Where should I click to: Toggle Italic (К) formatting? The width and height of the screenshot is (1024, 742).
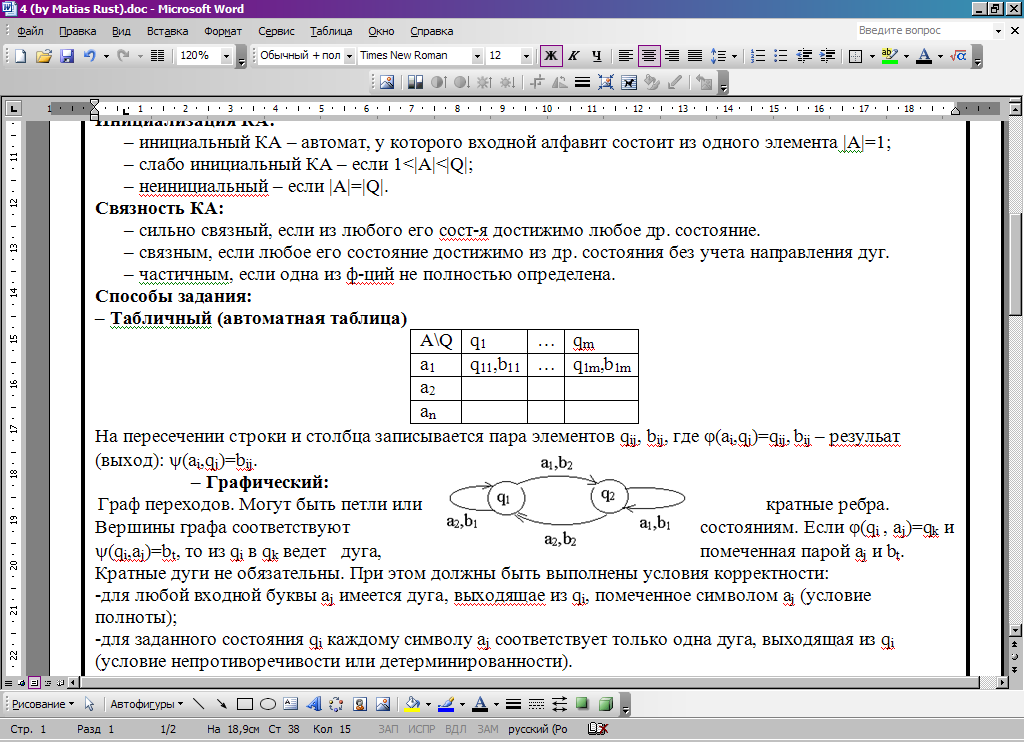click(x=573, y=56)
